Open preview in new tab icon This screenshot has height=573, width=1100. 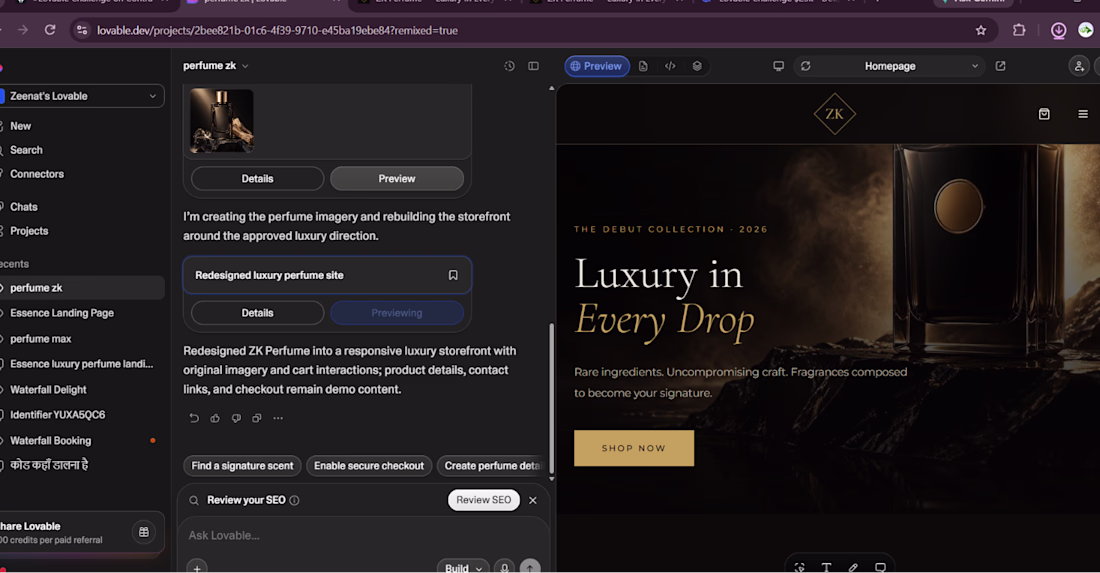click(x=1000, y=66)
